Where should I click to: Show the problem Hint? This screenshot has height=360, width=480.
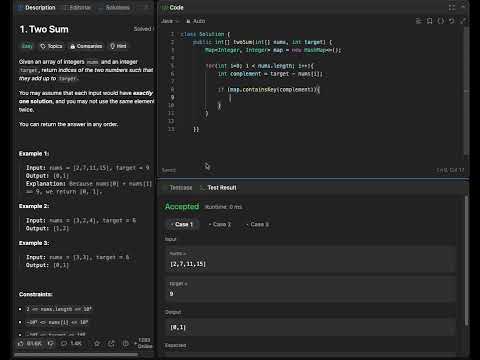[x=118, y=46]
